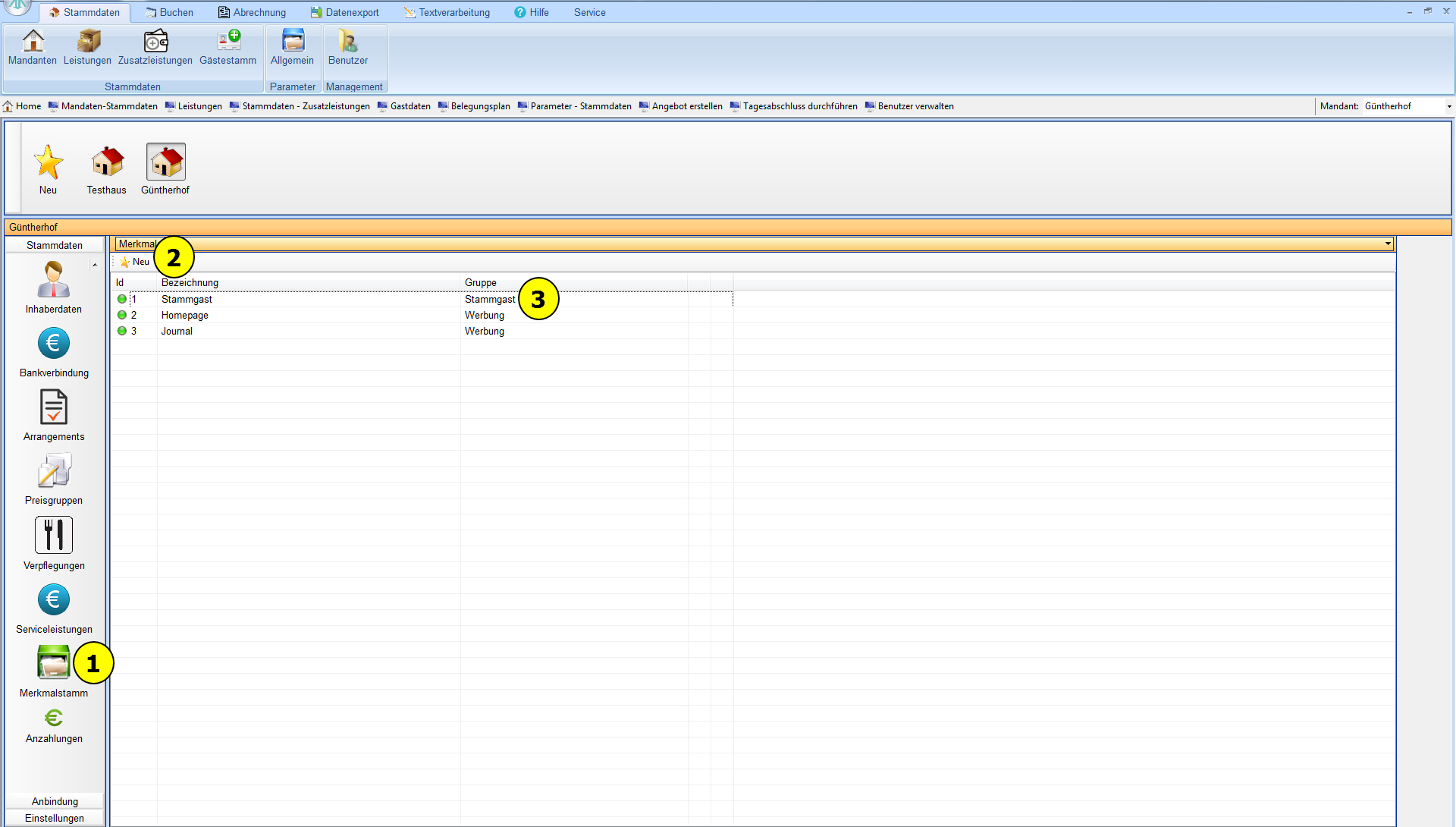Expand the Anbindung sidebar section
Image resolution: width=1456 pixels, height=827 pixels.
(55, 801)
